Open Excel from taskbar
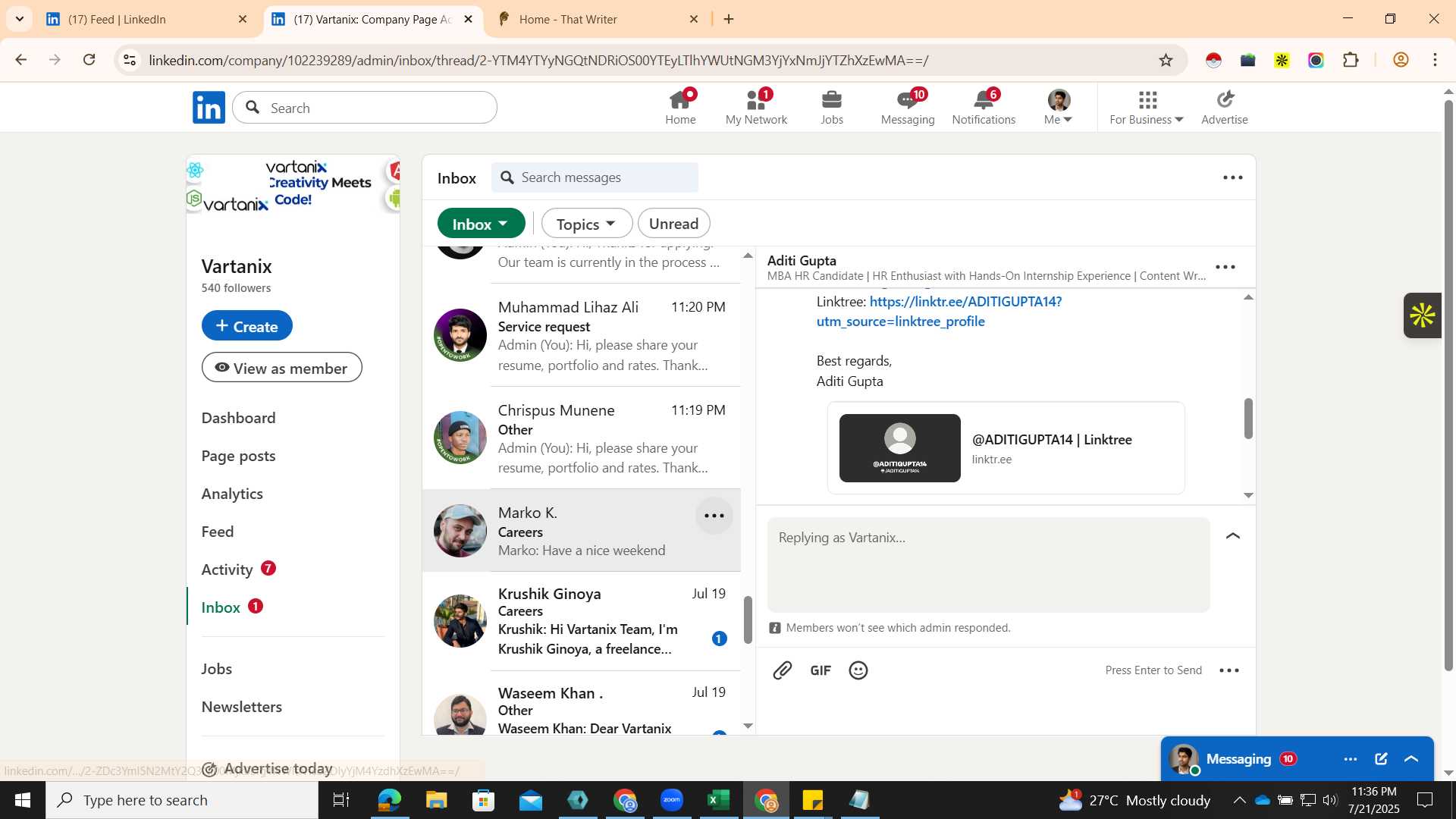The image size is (1456, 819). pyautogui.click(x=718, y=800)
